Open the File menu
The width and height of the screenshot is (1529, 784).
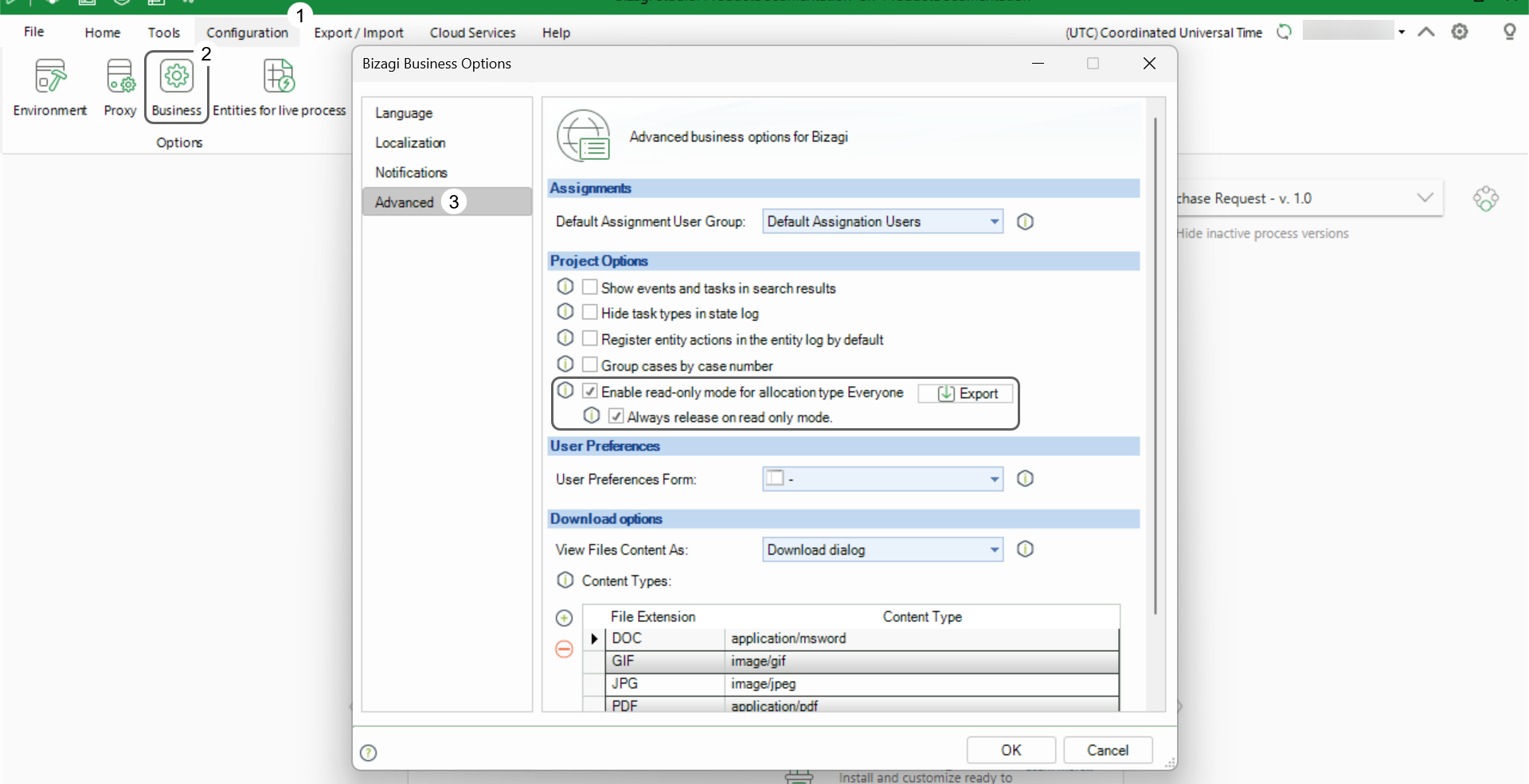click(x=34, y=32)
